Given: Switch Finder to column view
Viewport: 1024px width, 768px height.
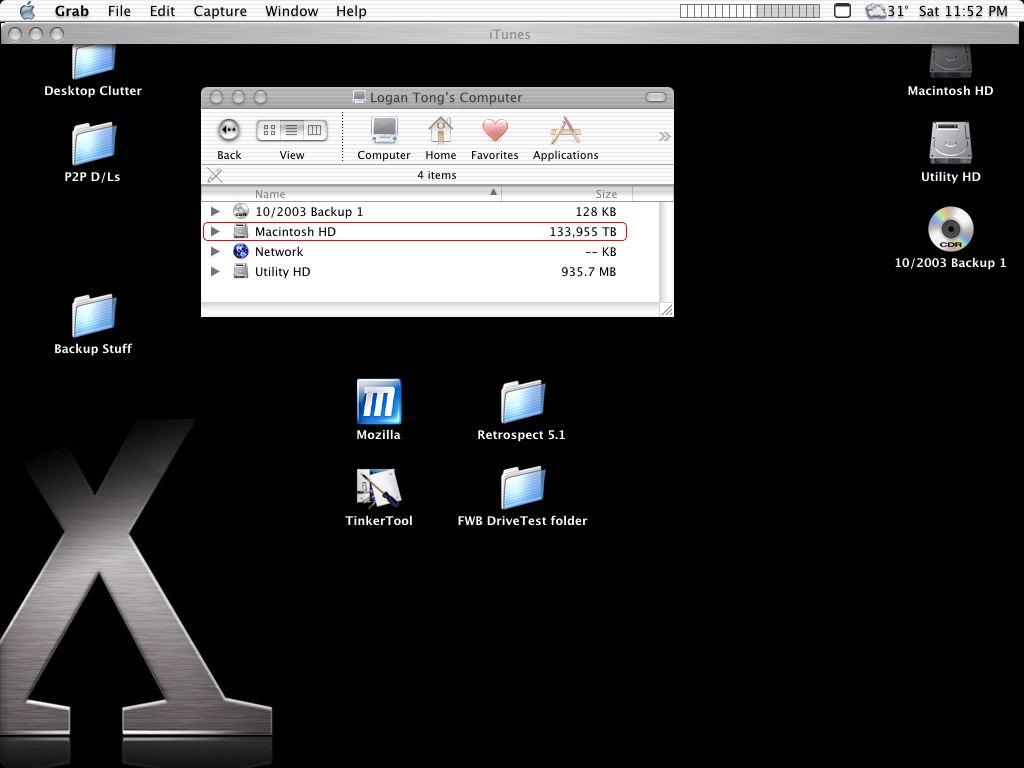Looking at the screenshot, I should point(315,131).
